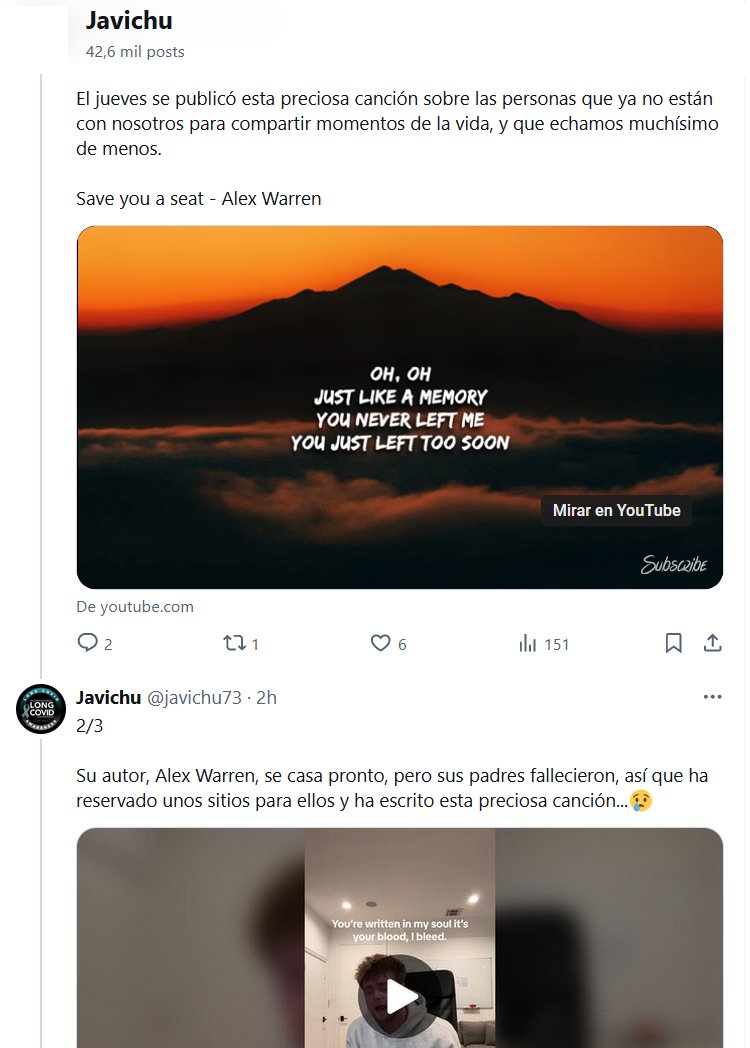Click the 42,6 mil posts count
Image resolution: width=750 pixels, height=1048 pixels.
[x=135, y=51]
